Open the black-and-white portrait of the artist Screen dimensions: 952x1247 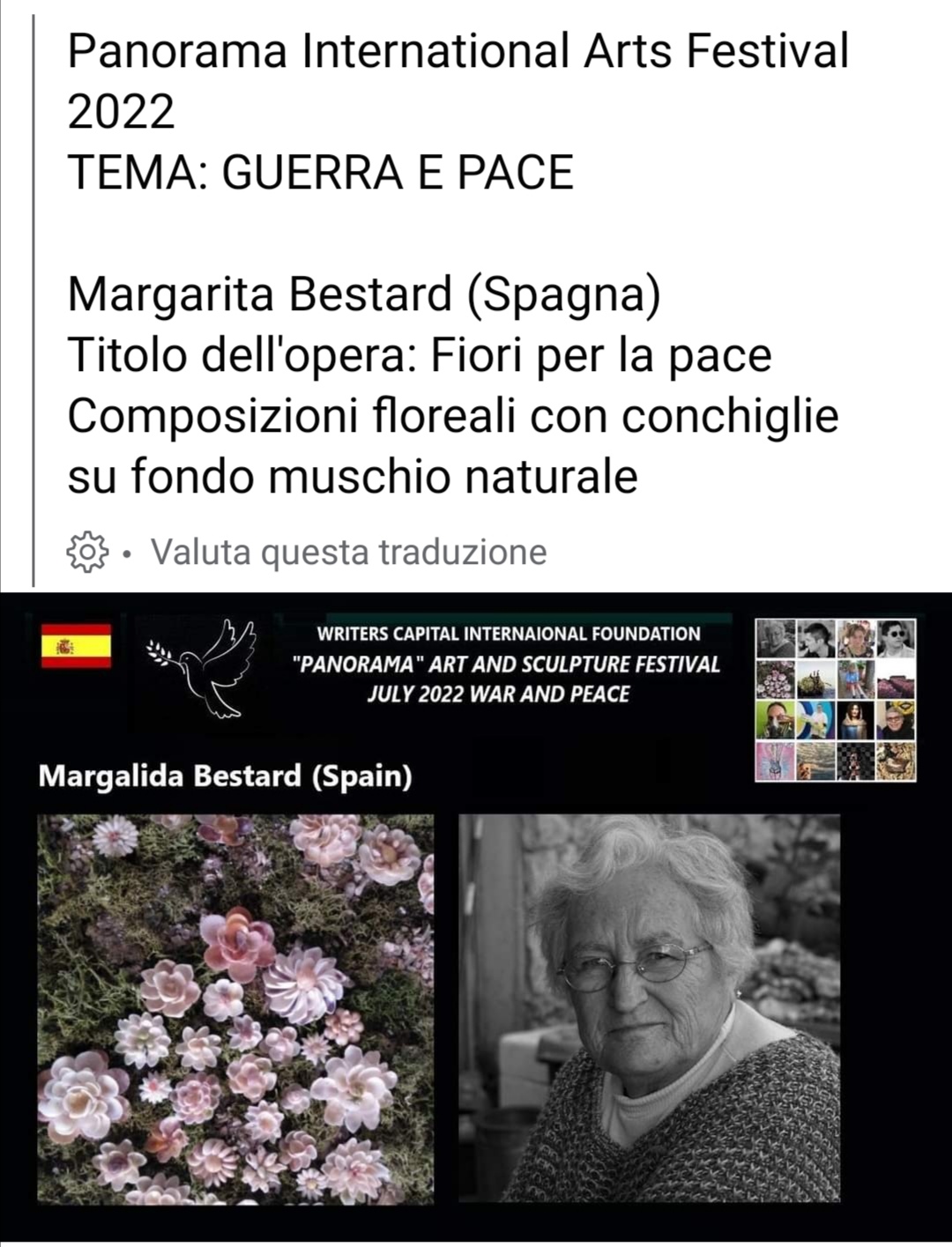click(x=650, y=1008)
